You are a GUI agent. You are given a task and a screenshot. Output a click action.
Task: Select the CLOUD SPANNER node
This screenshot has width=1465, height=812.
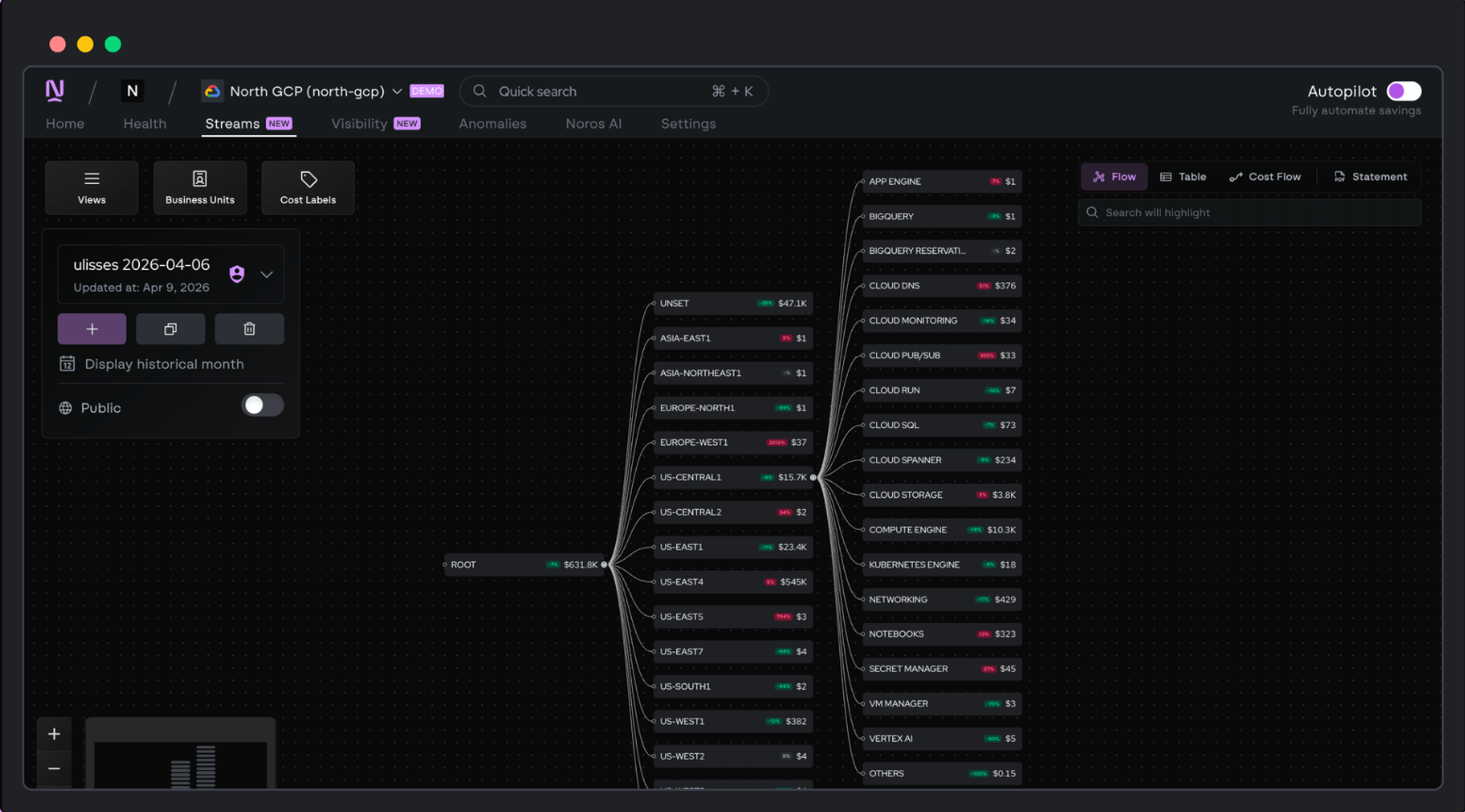[x=942, y=460]
